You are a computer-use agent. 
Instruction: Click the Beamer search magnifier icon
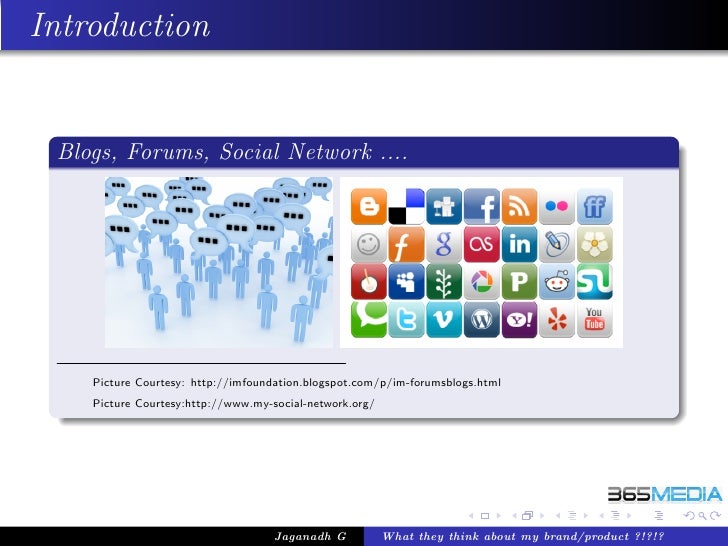click(703, 516)
